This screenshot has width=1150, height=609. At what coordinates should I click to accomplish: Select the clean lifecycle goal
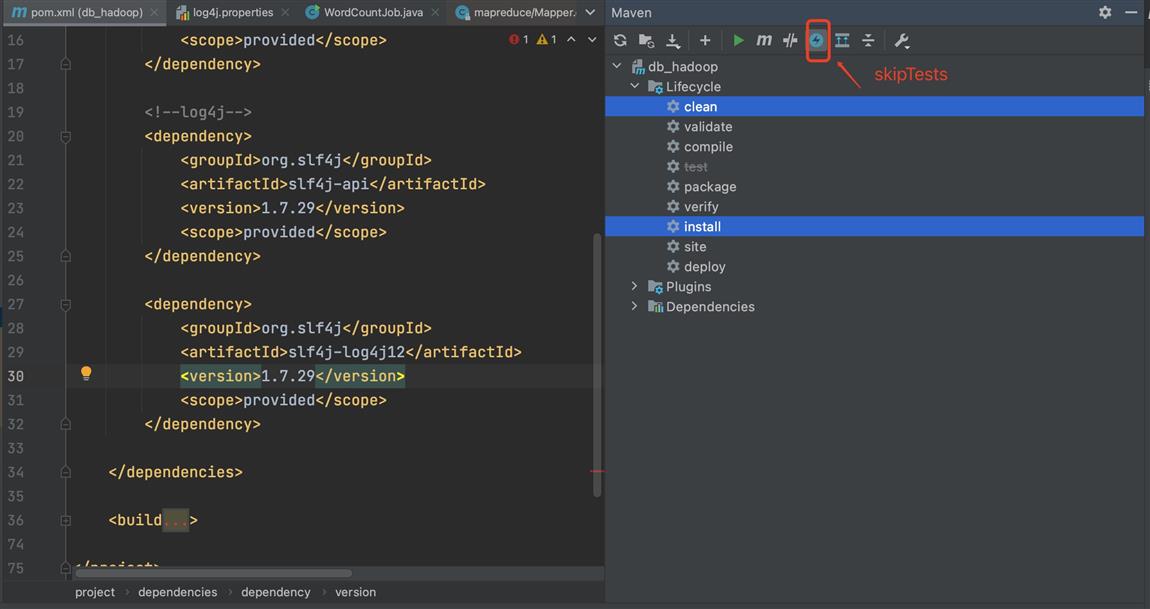pos(874,106)
